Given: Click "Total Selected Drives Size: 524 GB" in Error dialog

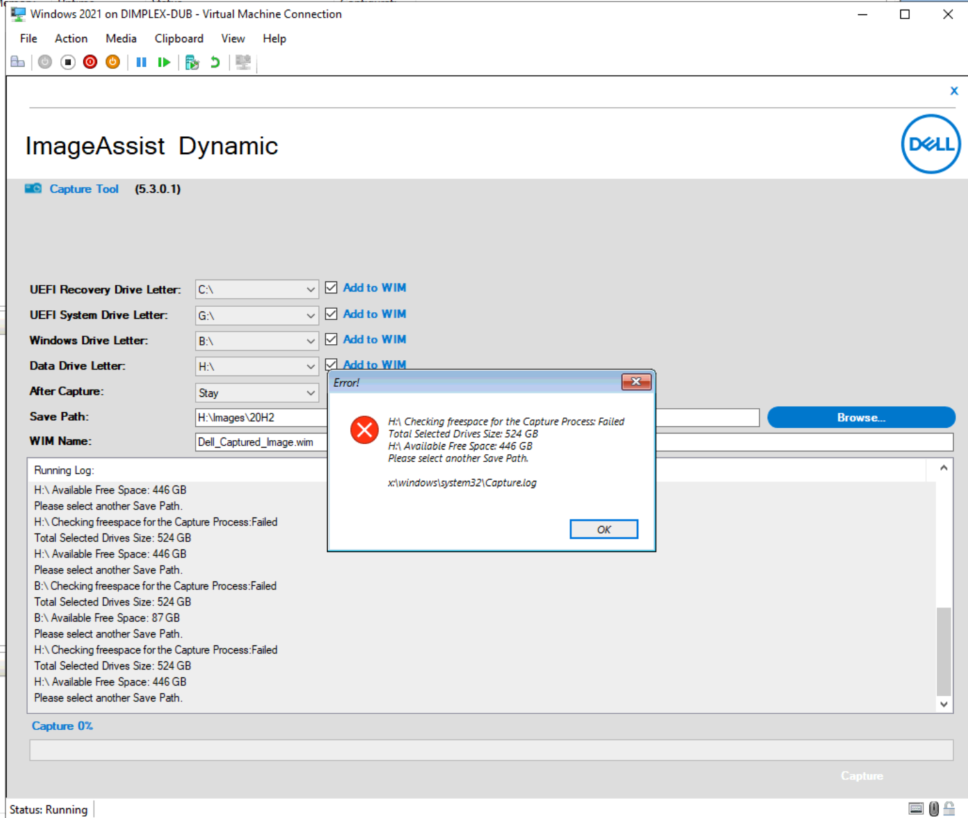Looking at the screenshot, I should pyautogui.click(x=463, y=433).
